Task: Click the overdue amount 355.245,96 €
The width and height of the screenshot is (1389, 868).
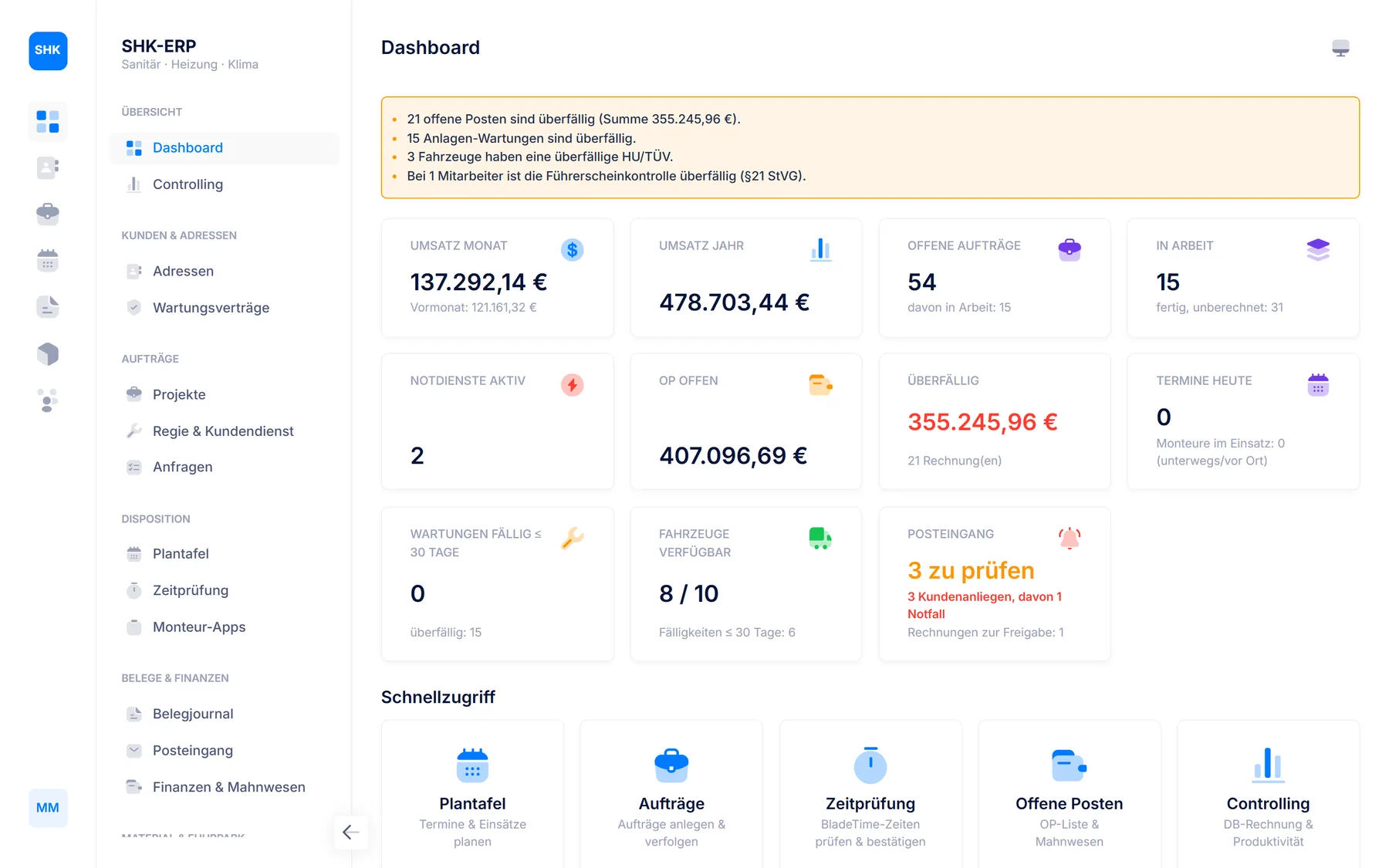Action: [x=982, y=422]
